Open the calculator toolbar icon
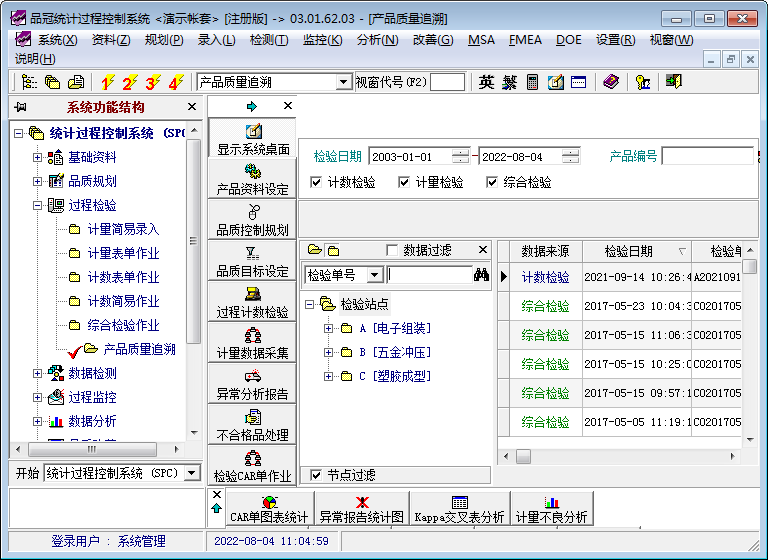Screen dimensions: 768x560 coord(532,82)
